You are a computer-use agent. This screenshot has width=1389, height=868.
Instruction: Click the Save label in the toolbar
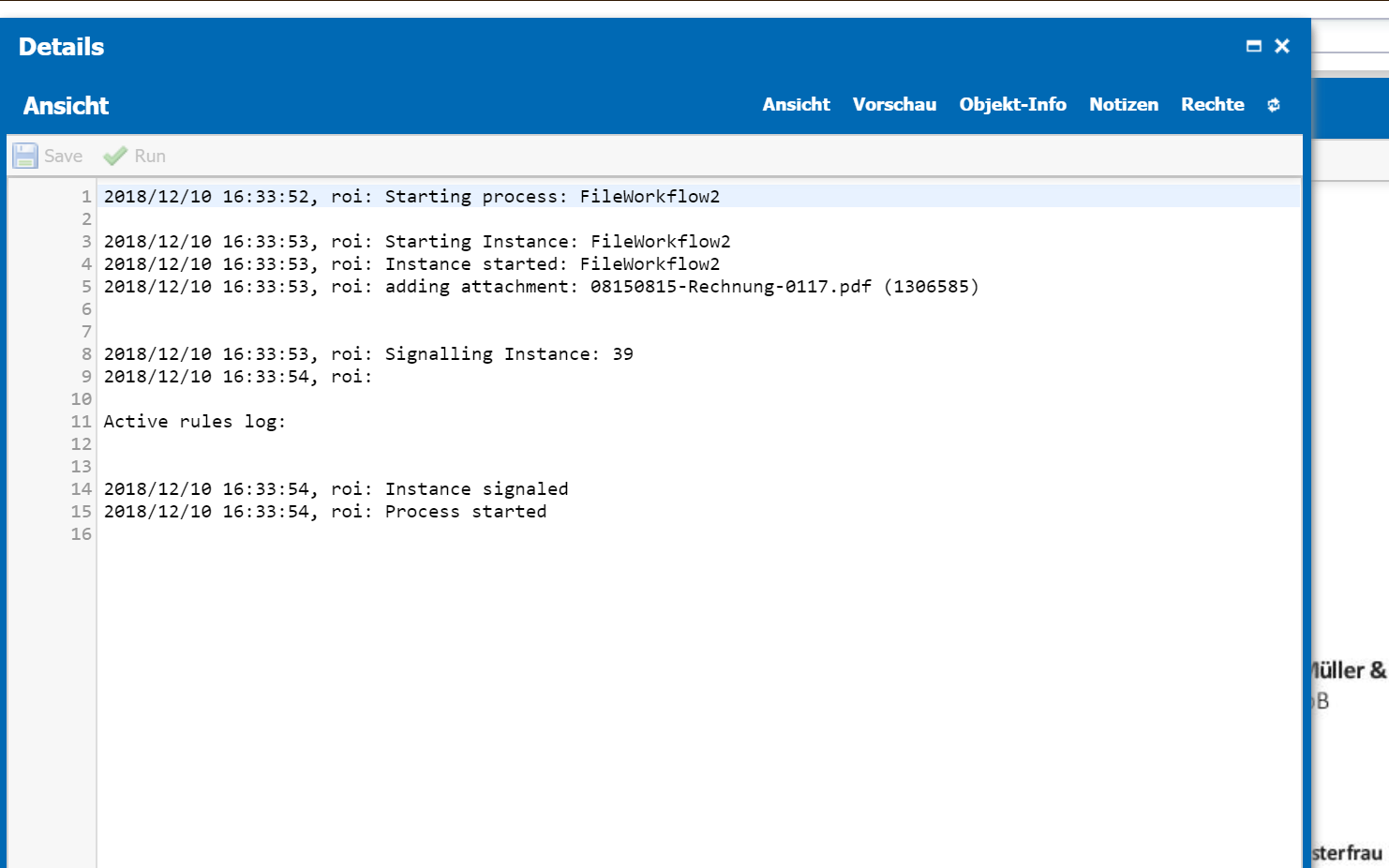64,156
